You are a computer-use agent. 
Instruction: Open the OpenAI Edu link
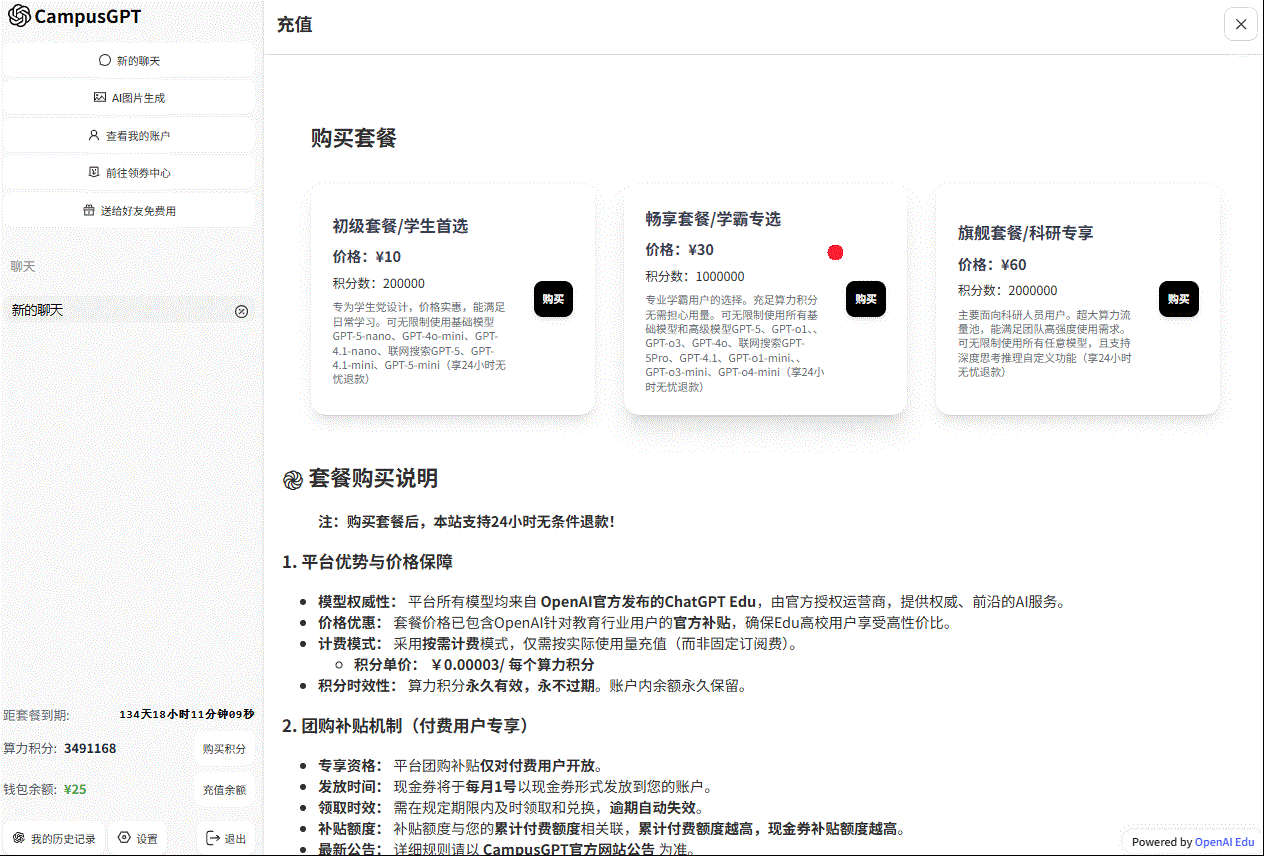click(1225, 842)
